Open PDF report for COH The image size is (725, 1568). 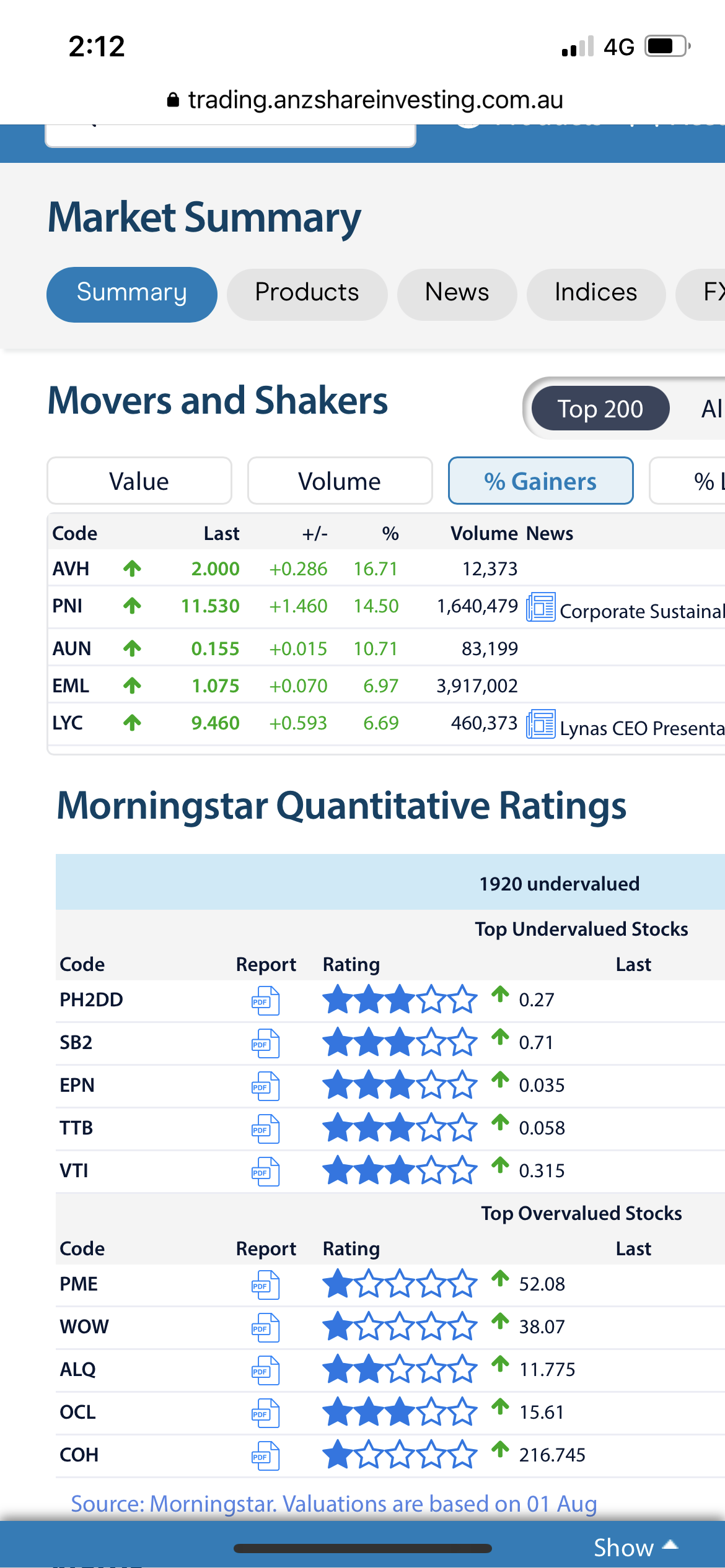point(265,1456)
